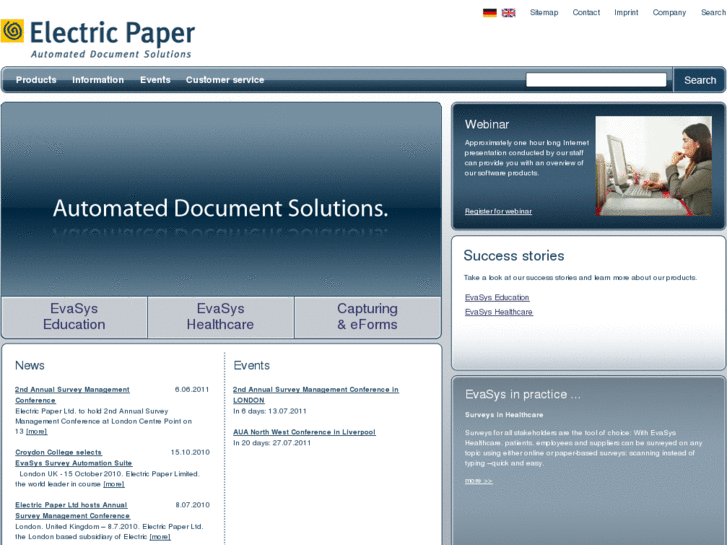The width and height of the screenshot is (727, 545).
Task: Open the Company link in top bar
Action: pos(669,13)
